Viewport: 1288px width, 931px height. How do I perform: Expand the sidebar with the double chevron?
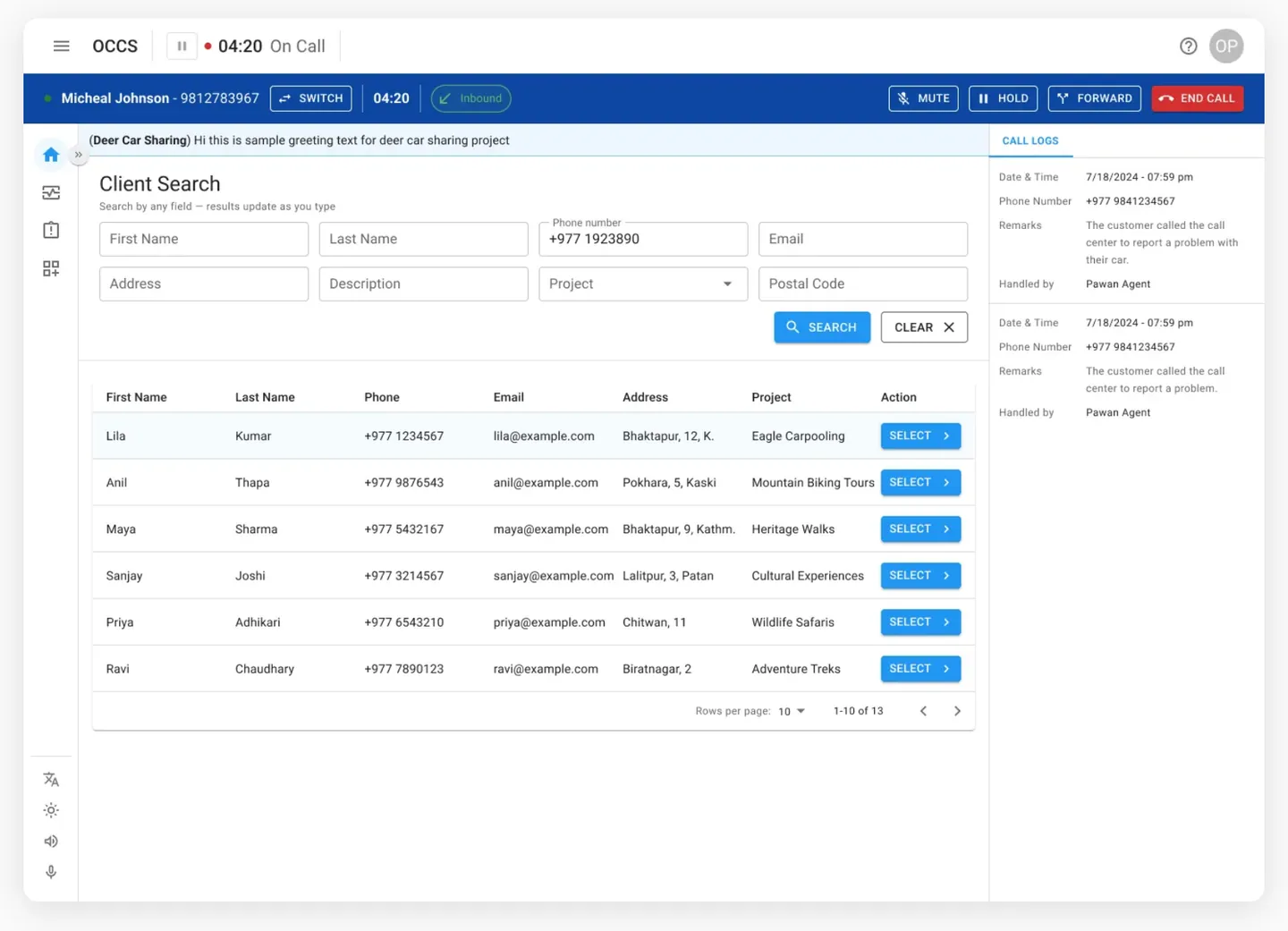click(x=79, y=155)
